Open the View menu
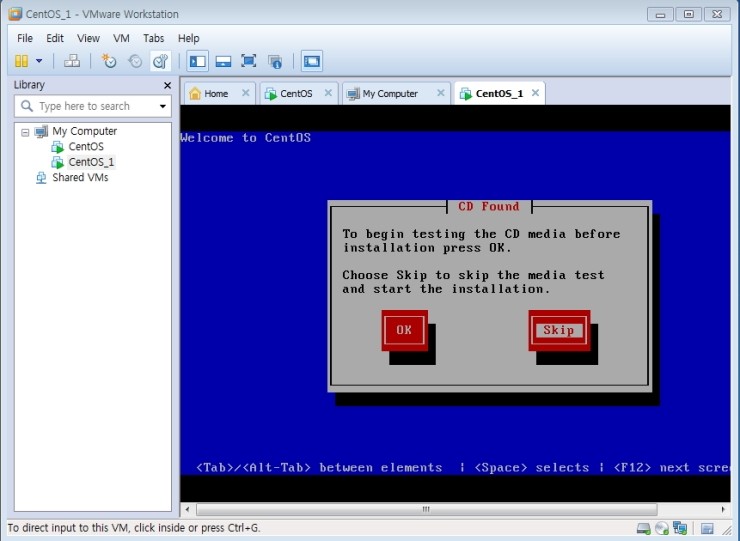 (x=88, y=38)
